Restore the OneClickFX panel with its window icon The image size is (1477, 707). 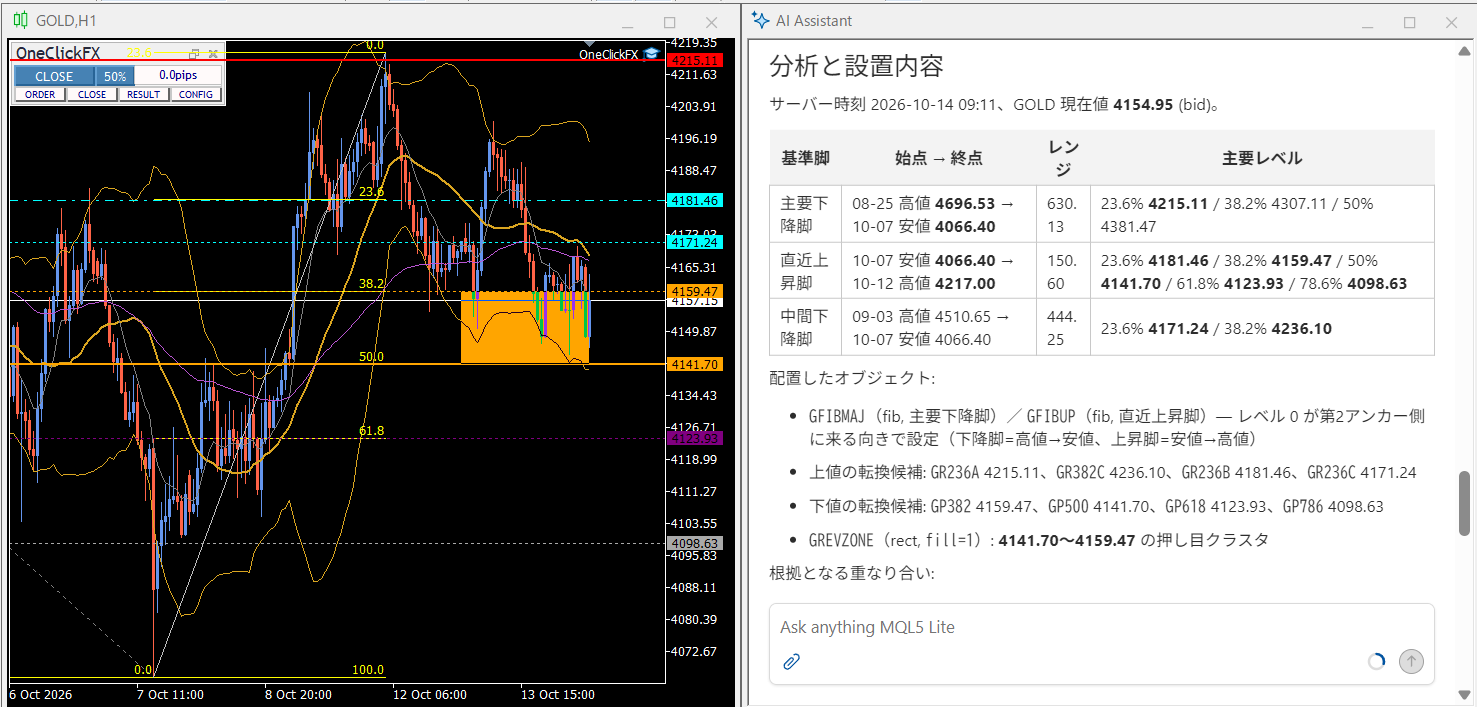[x=194, y=53]
